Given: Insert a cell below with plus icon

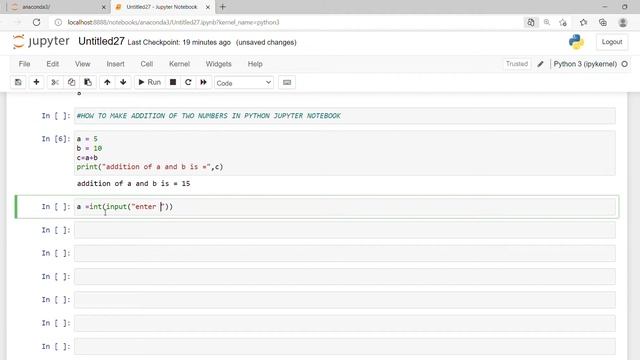Looking at the screenshot, I should 36,82.
